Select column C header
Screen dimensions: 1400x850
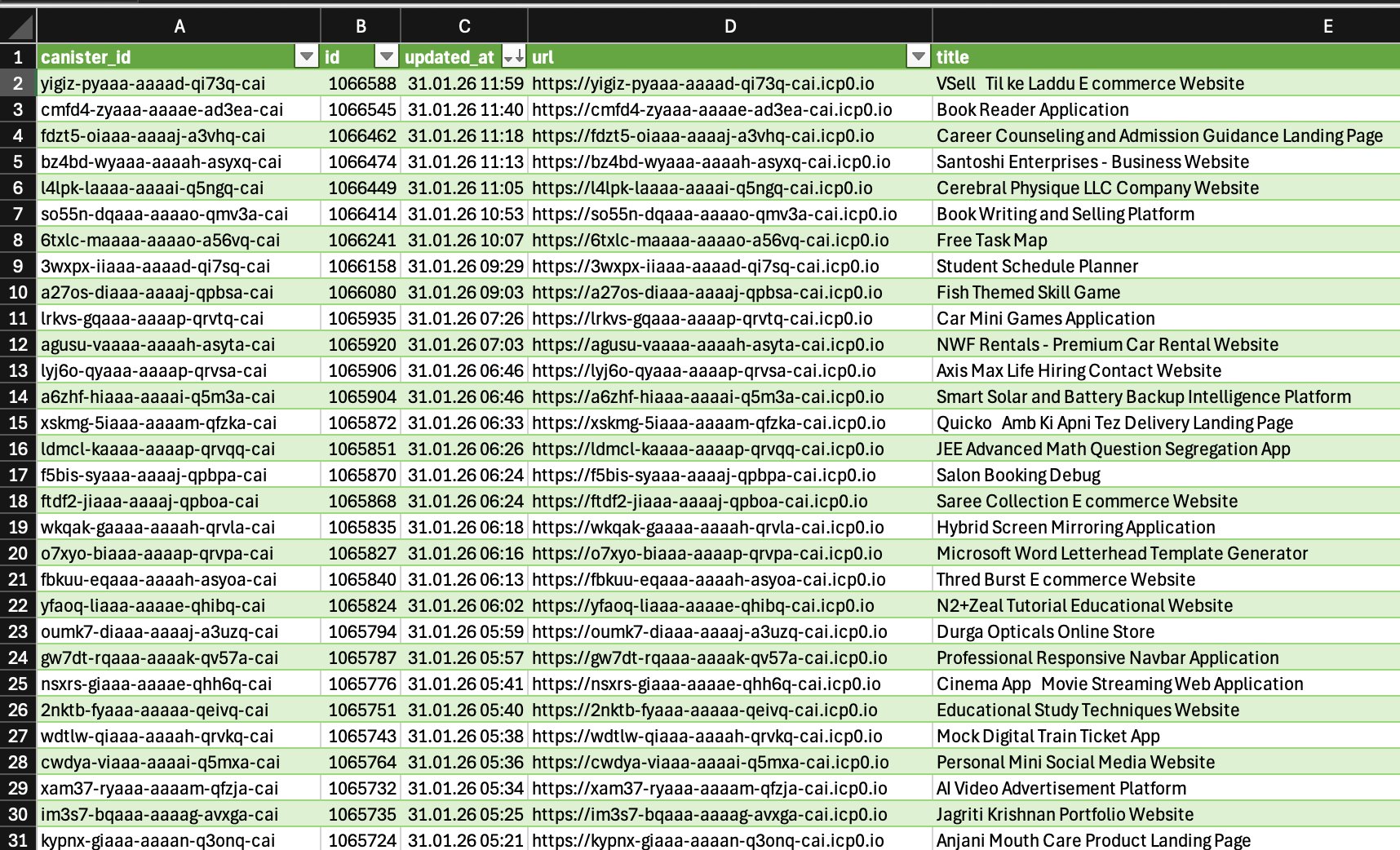pos(464,26)
